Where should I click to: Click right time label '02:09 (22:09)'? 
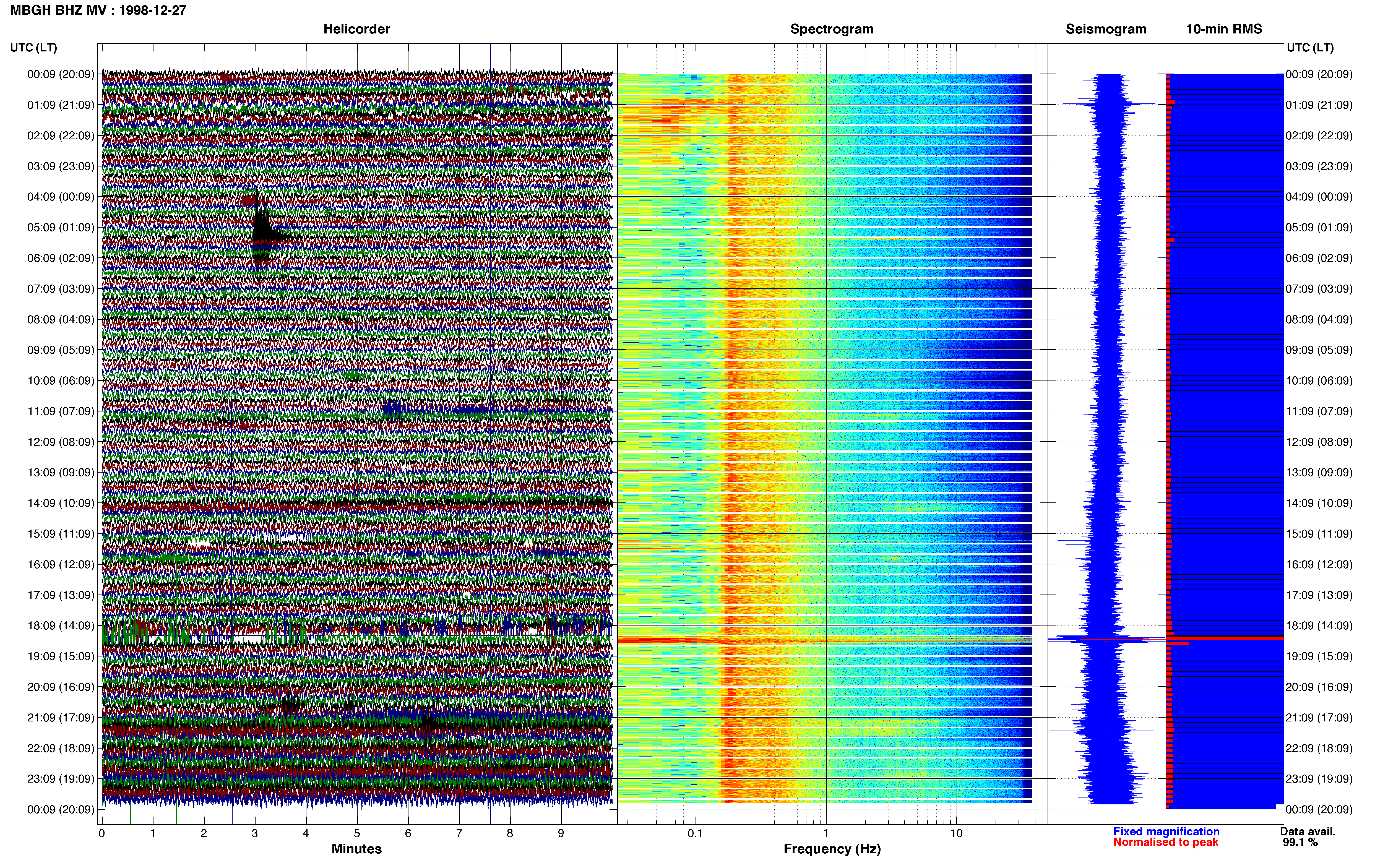tap(1319, 135)
